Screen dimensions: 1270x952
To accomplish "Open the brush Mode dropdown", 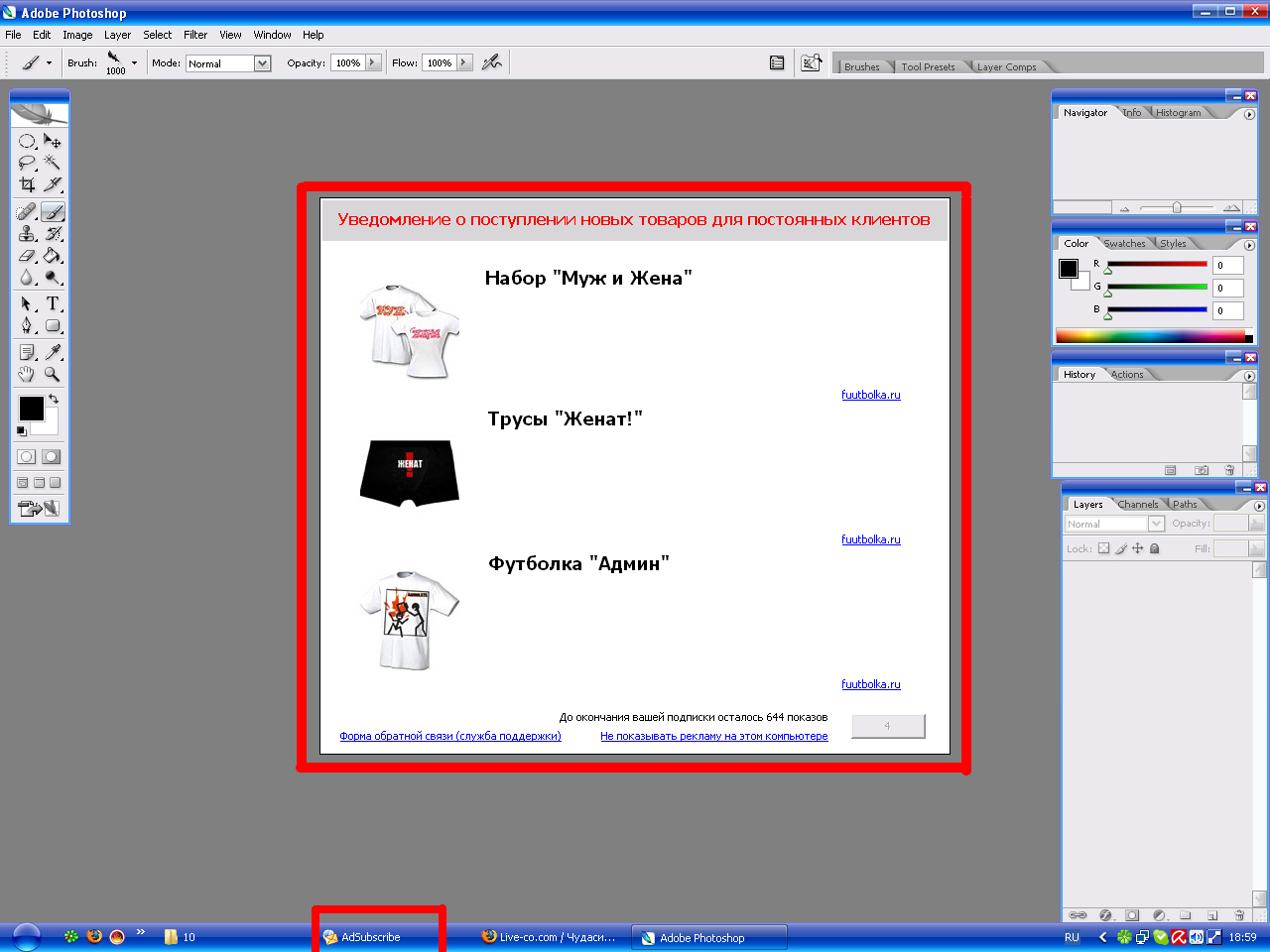I will (262, 63).
